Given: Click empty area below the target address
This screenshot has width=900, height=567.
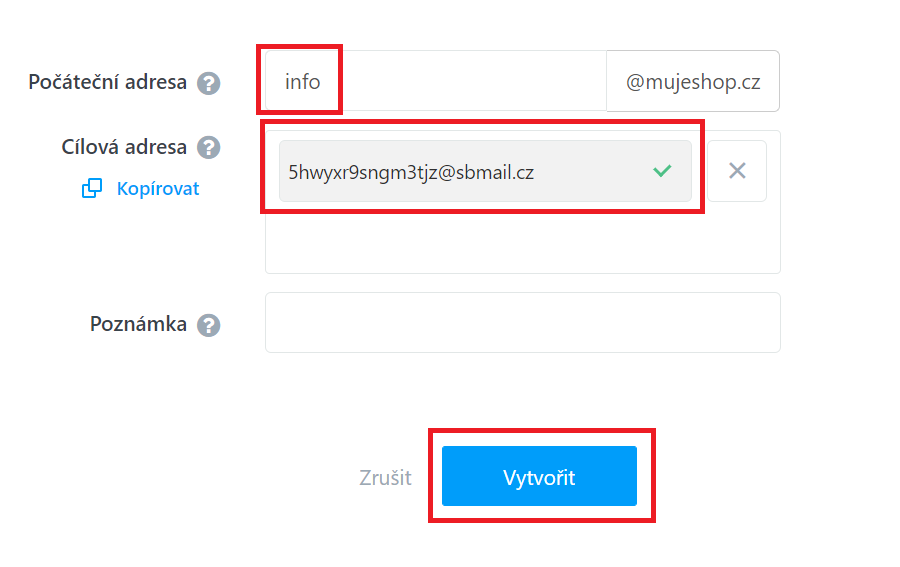Looking at the screenshot, I should tap(522, 238).
